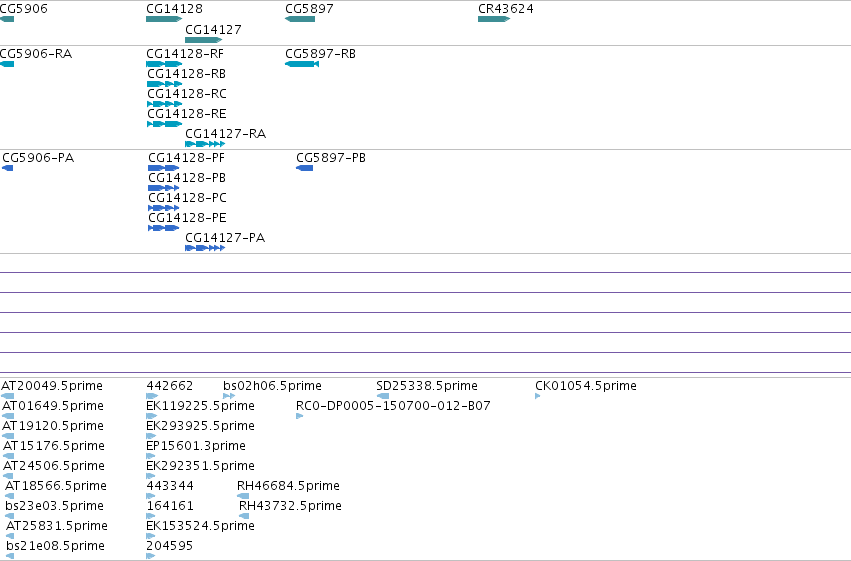Screen dimensions: 851x561
Task: Click the EK153524.5prime EST label
Action: pos(200,526)
